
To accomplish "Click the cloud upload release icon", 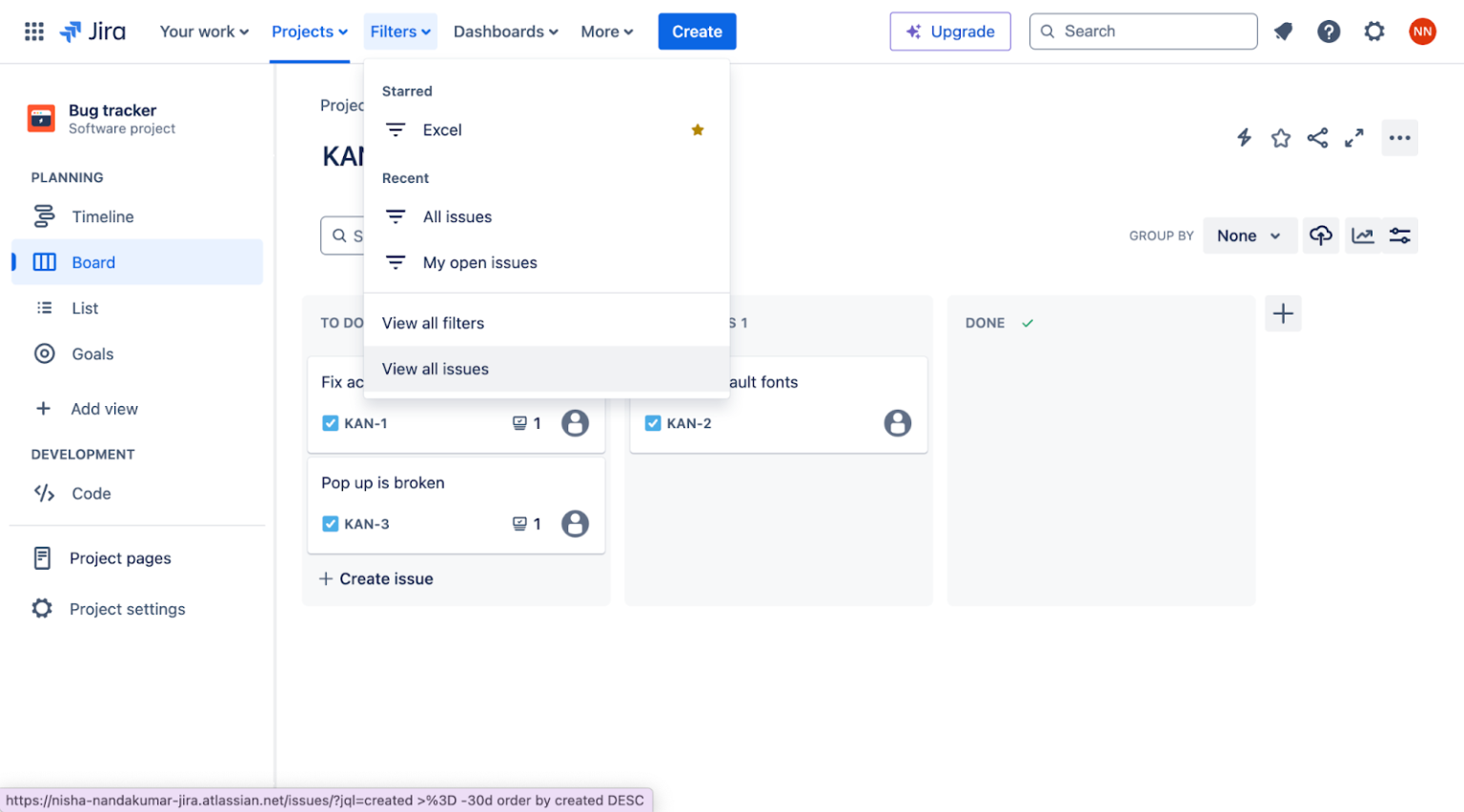I will click(1321, 235).
